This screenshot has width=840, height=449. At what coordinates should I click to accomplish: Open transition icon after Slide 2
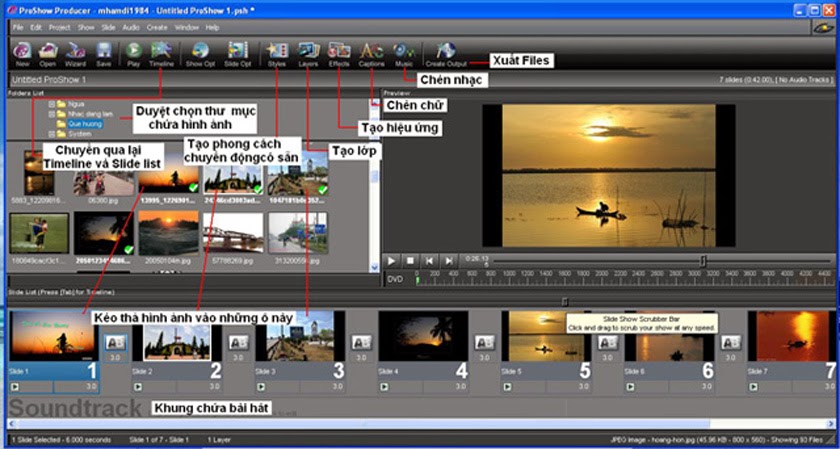click(x=238, y=342)
